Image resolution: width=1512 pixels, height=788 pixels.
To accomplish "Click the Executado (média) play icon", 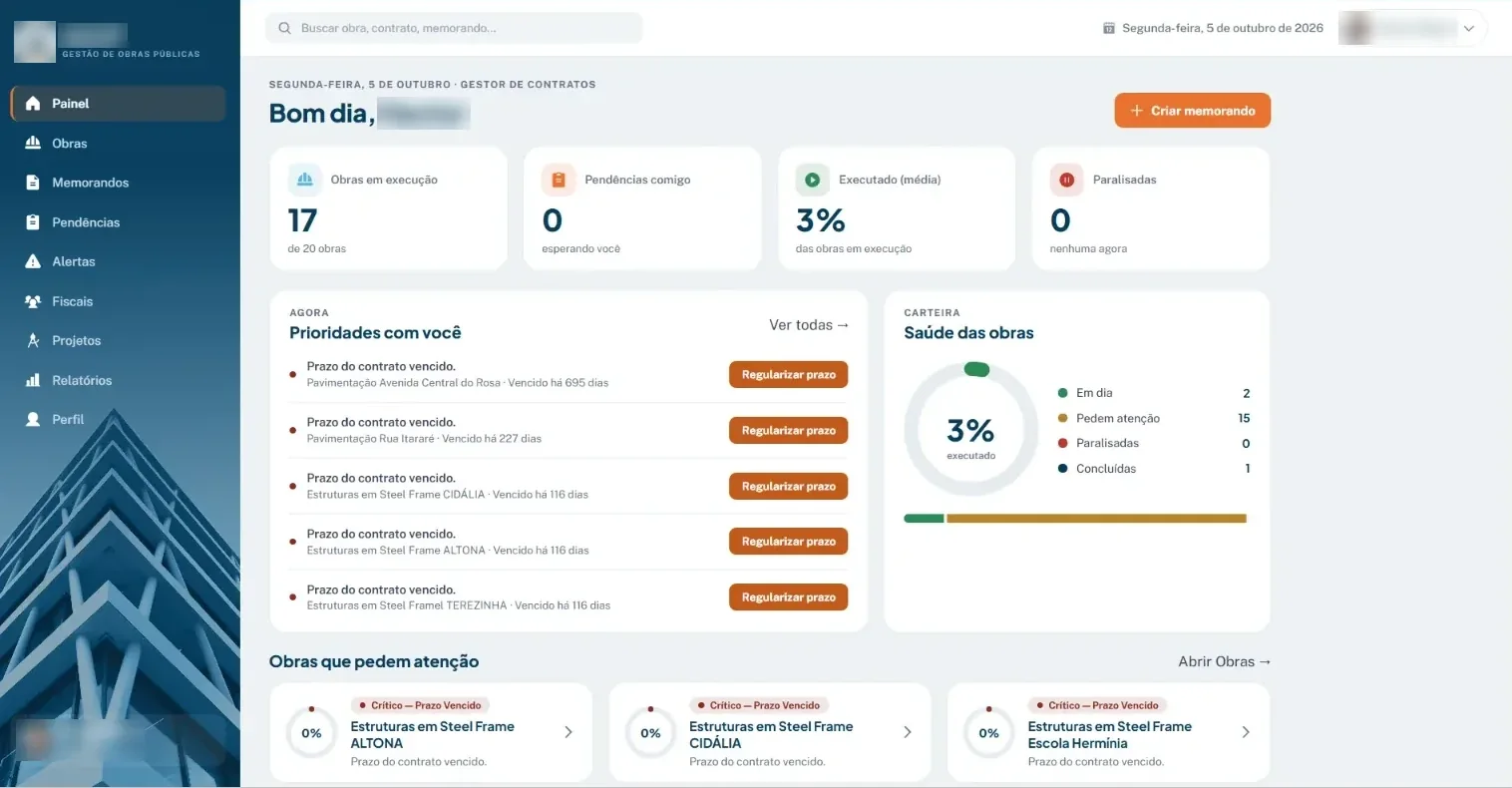I will pos(813,180).
